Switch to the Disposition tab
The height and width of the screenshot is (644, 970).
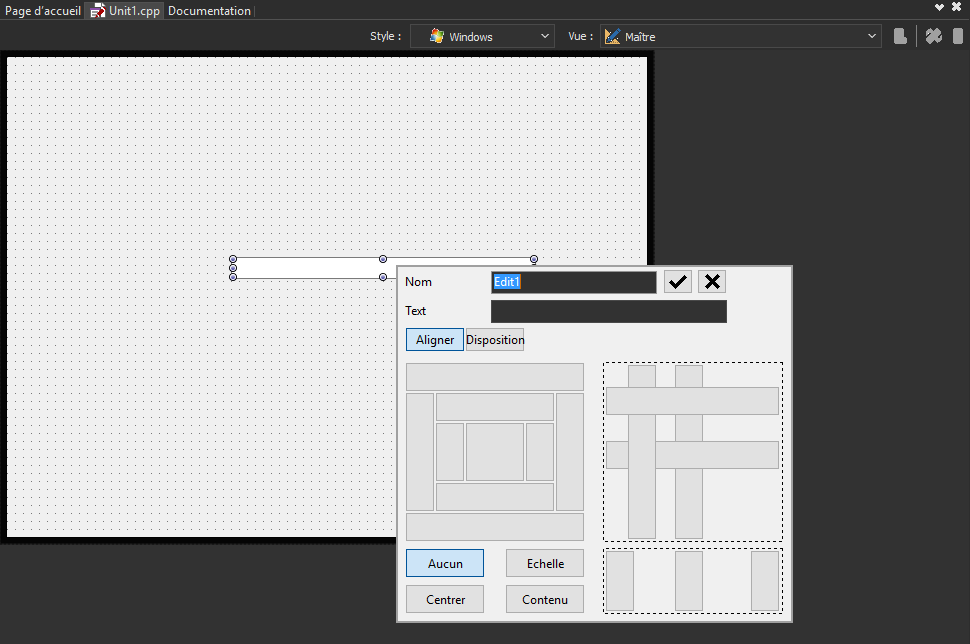pos(495,340)
